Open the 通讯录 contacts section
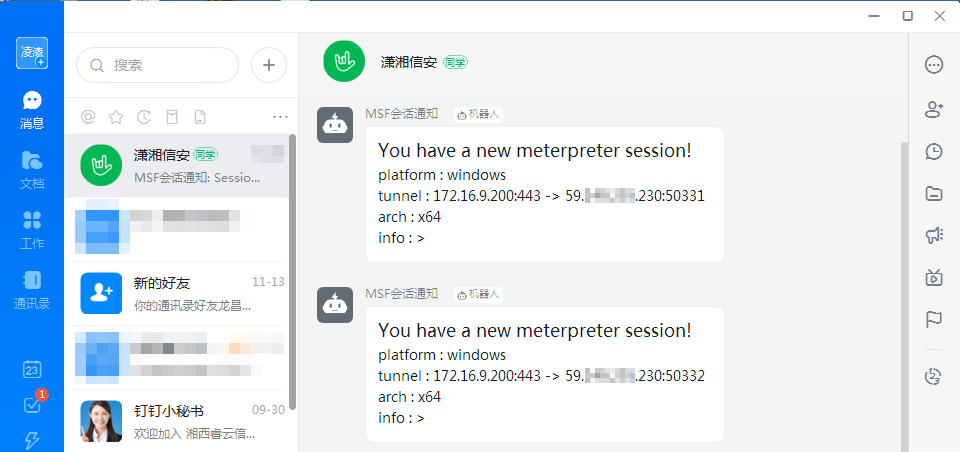960x452 pixels. pyautogui.click(x=32, y=290)
